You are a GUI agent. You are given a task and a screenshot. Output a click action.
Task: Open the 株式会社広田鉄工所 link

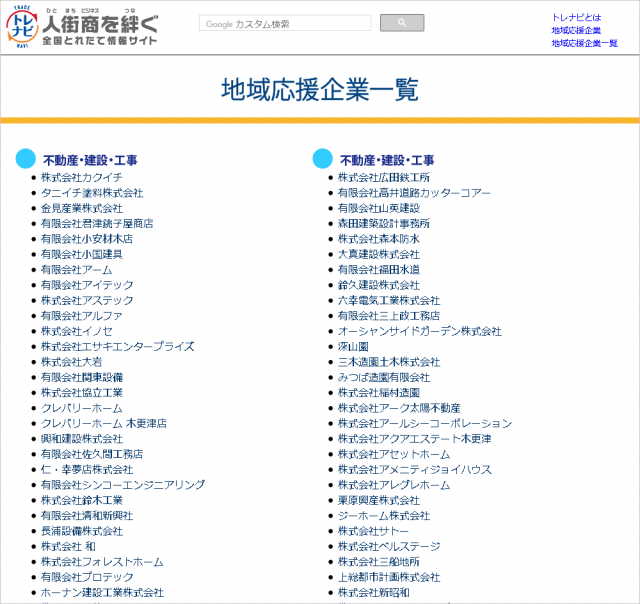tap(384, 177)
